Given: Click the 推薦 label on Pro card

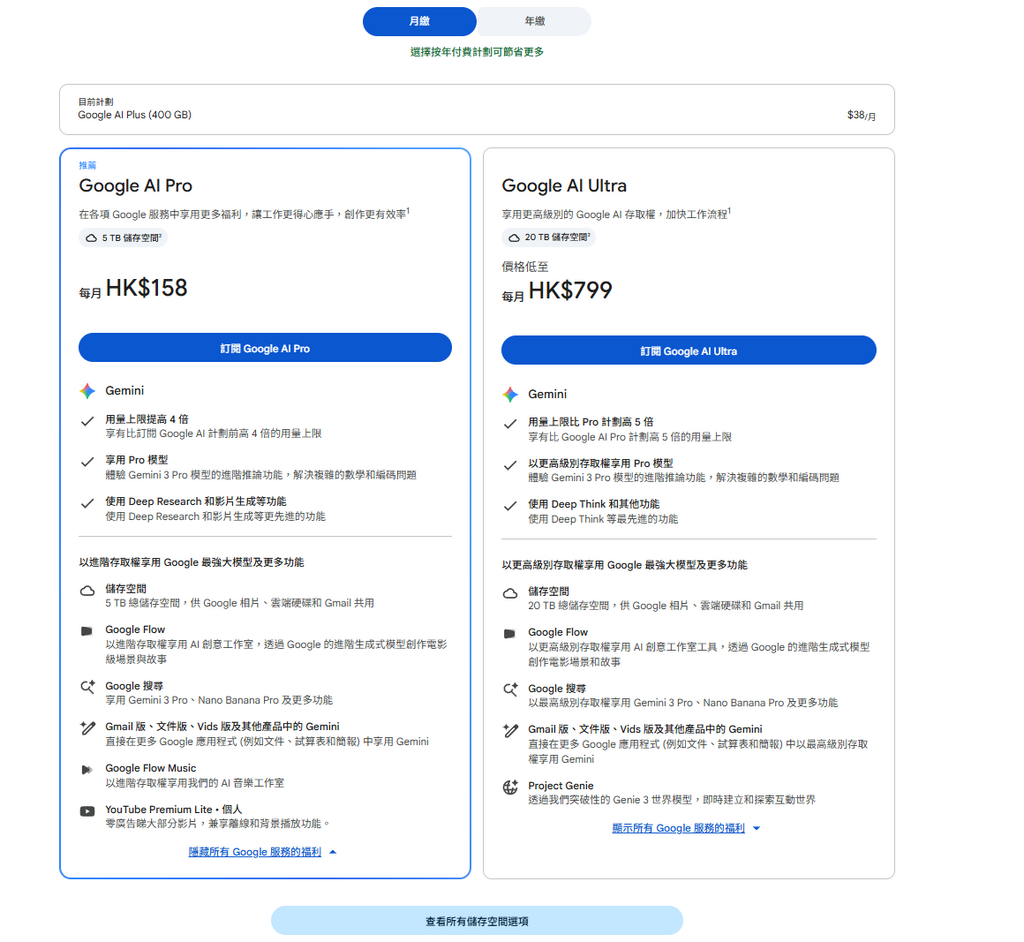Looking at the screenshot, I should coord(87,165).
